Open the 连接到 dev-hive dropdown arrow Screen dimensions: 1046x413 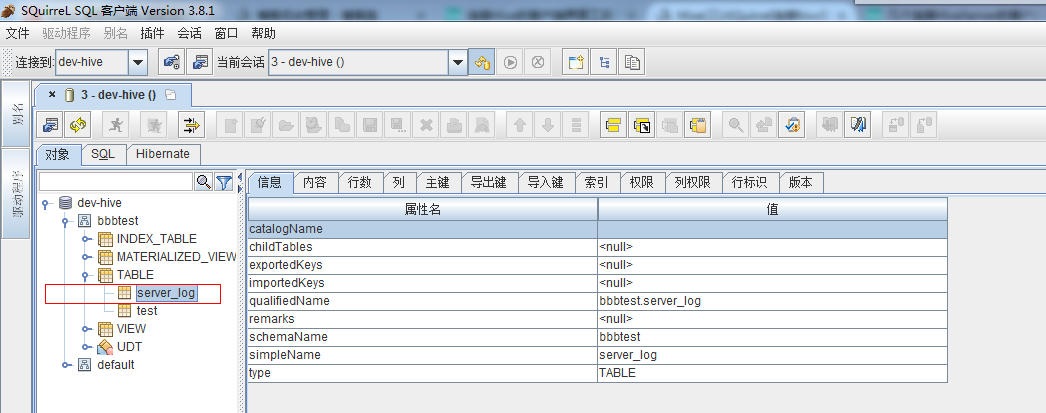click(137, 63)
